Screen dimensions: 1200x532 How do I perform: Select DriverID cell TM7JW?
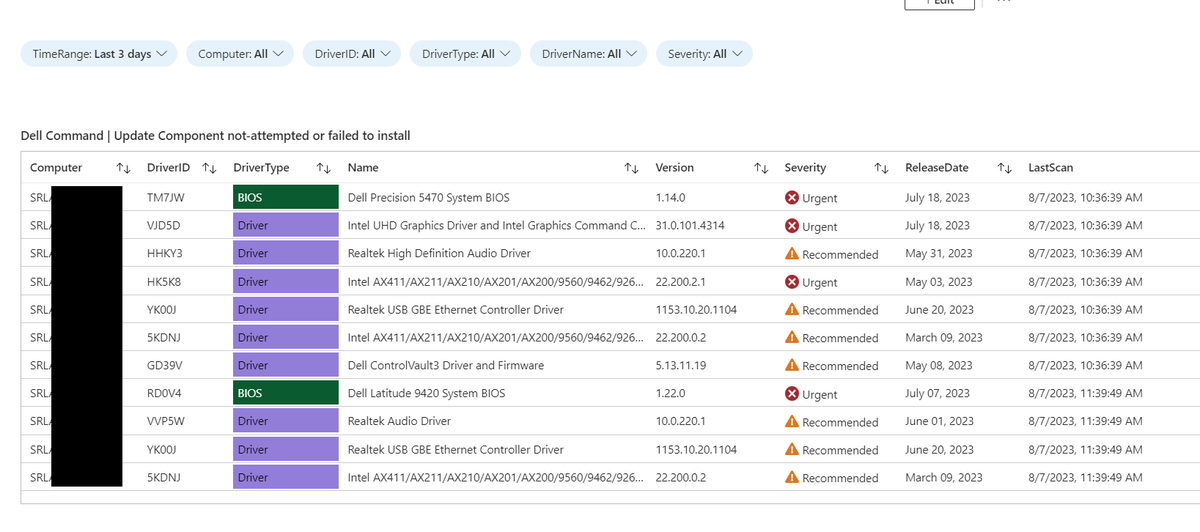(x=166, y=198)
